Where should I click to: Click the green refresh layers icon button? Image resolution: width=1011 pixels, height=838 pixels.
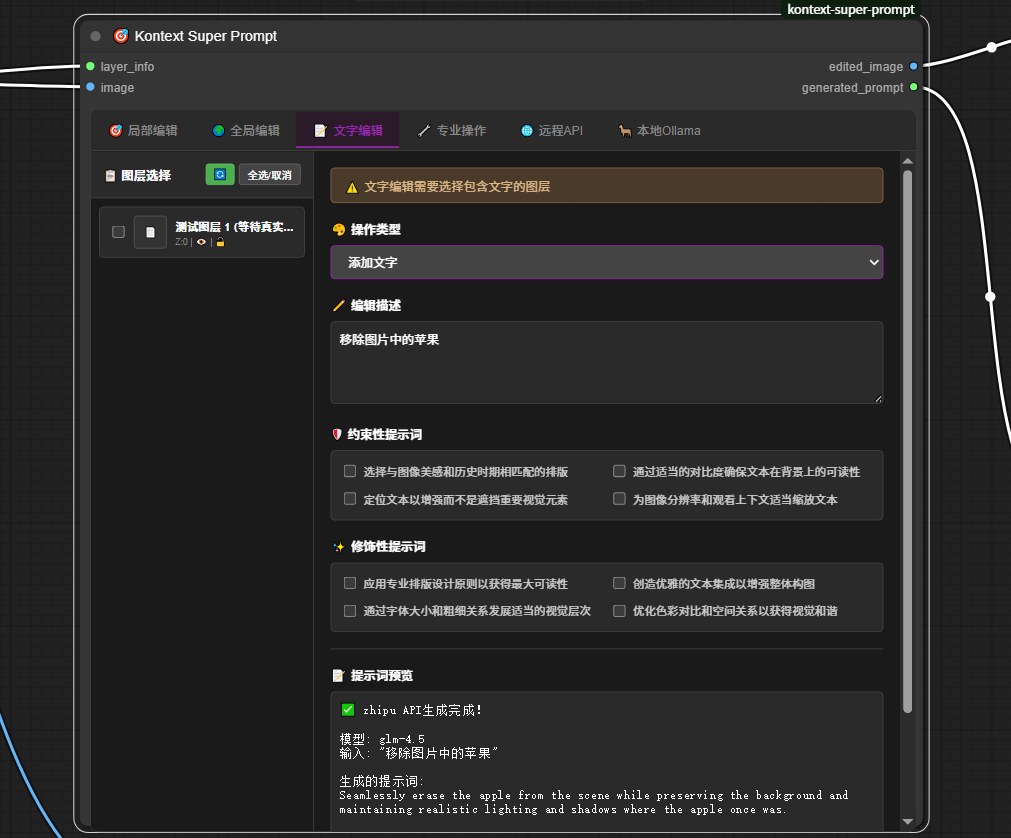(x=220, y=175)
